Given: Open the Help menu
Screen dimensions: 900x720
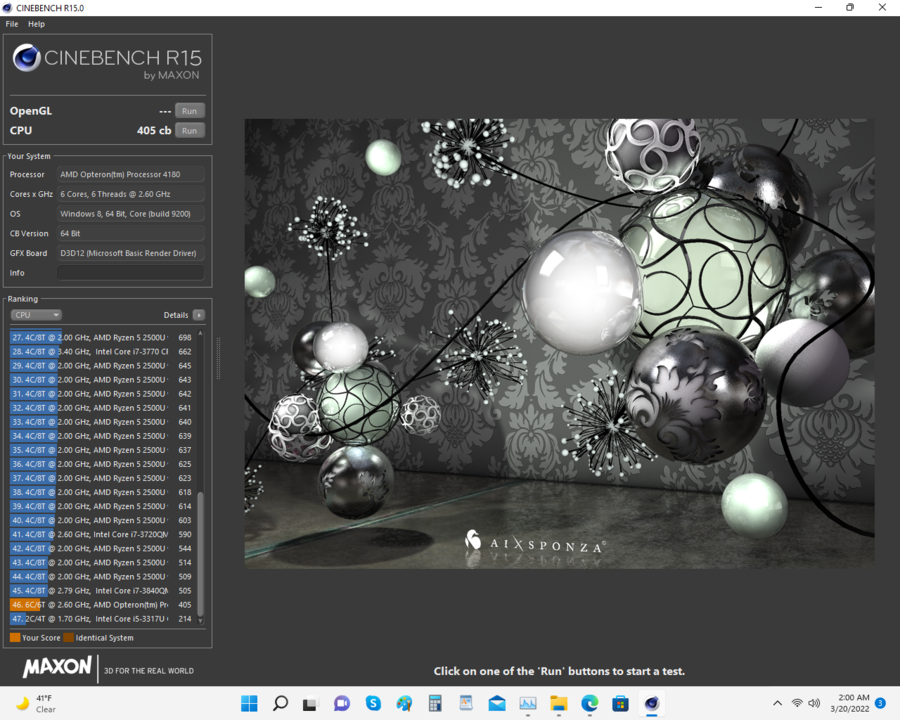Looking at the screenshot, I should 36,23.
